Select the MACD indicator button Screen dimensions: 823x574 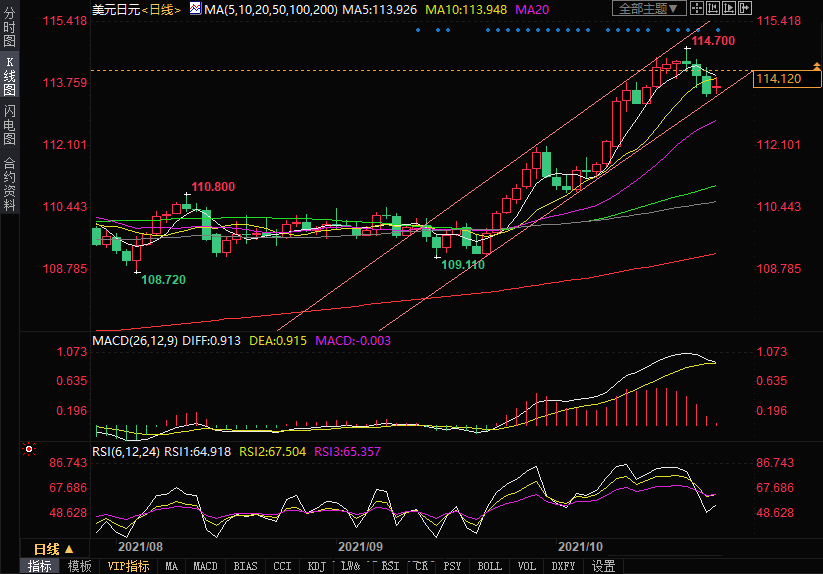pyautogui.click(x=205, y=566)
